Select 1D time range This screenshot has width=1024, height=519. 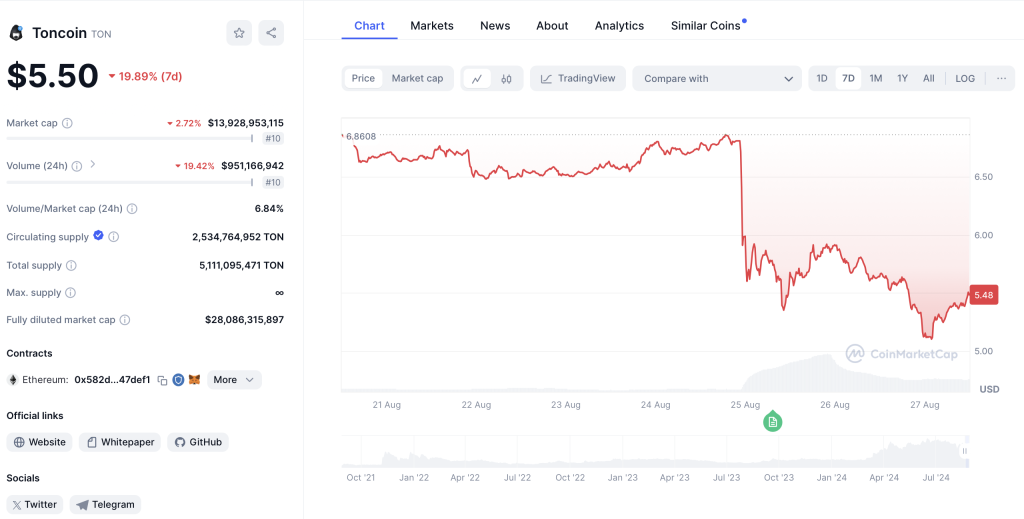click(x=822, y=78)
